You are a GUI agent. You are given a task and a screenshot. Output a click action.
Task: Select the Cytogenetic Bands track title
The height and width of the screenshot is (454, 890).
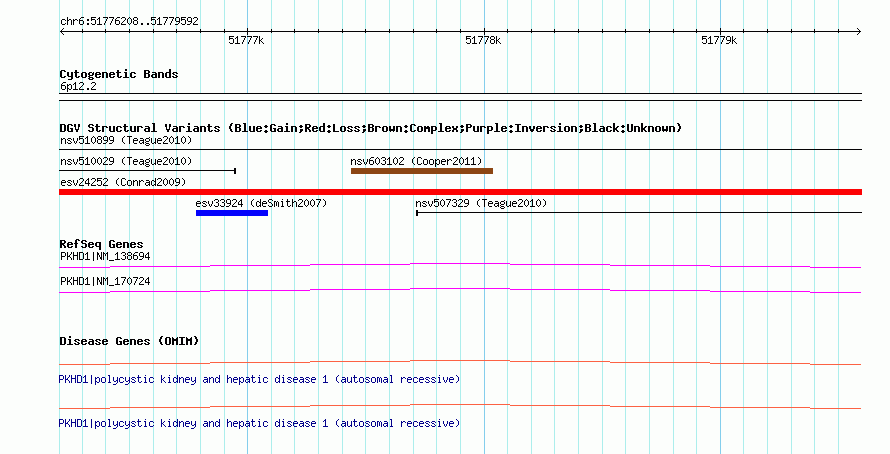(119, 74)
